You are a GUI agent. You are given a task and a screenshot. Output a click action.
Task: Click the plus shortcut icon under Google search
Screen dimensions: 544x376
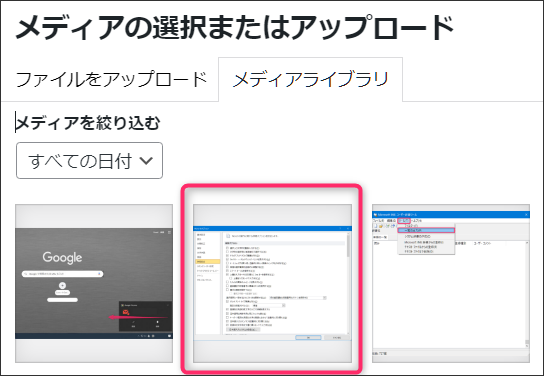62,286
